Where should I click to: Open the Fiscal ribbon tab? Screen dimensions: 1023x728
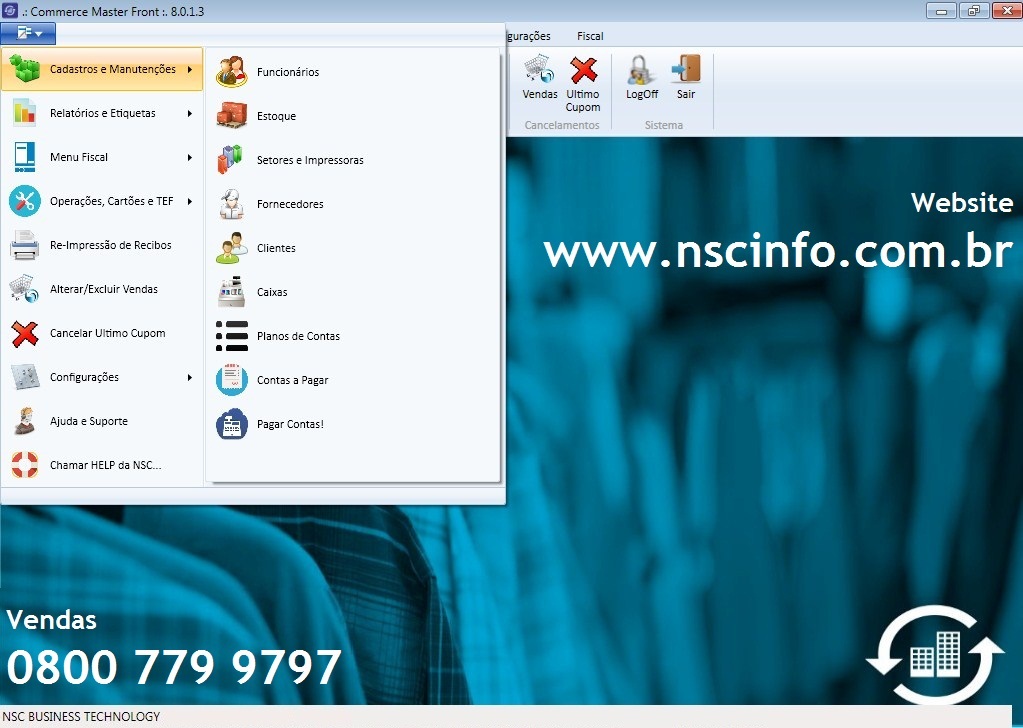590,37
